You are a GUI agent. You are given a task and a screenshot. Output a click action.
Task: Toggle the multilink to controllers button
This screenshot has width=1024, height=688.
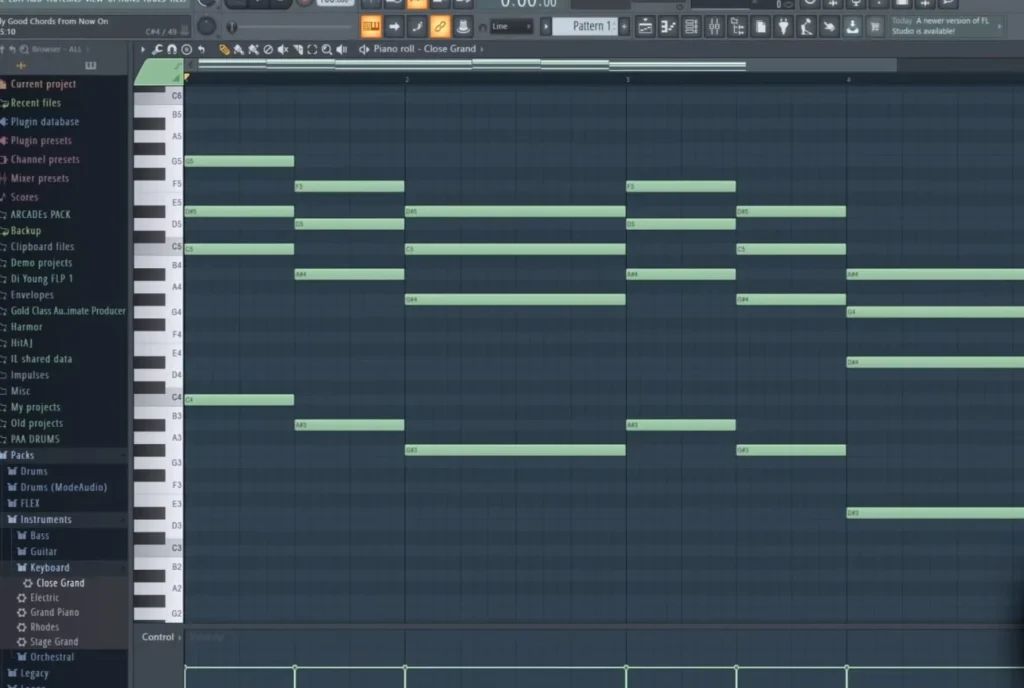463,26
